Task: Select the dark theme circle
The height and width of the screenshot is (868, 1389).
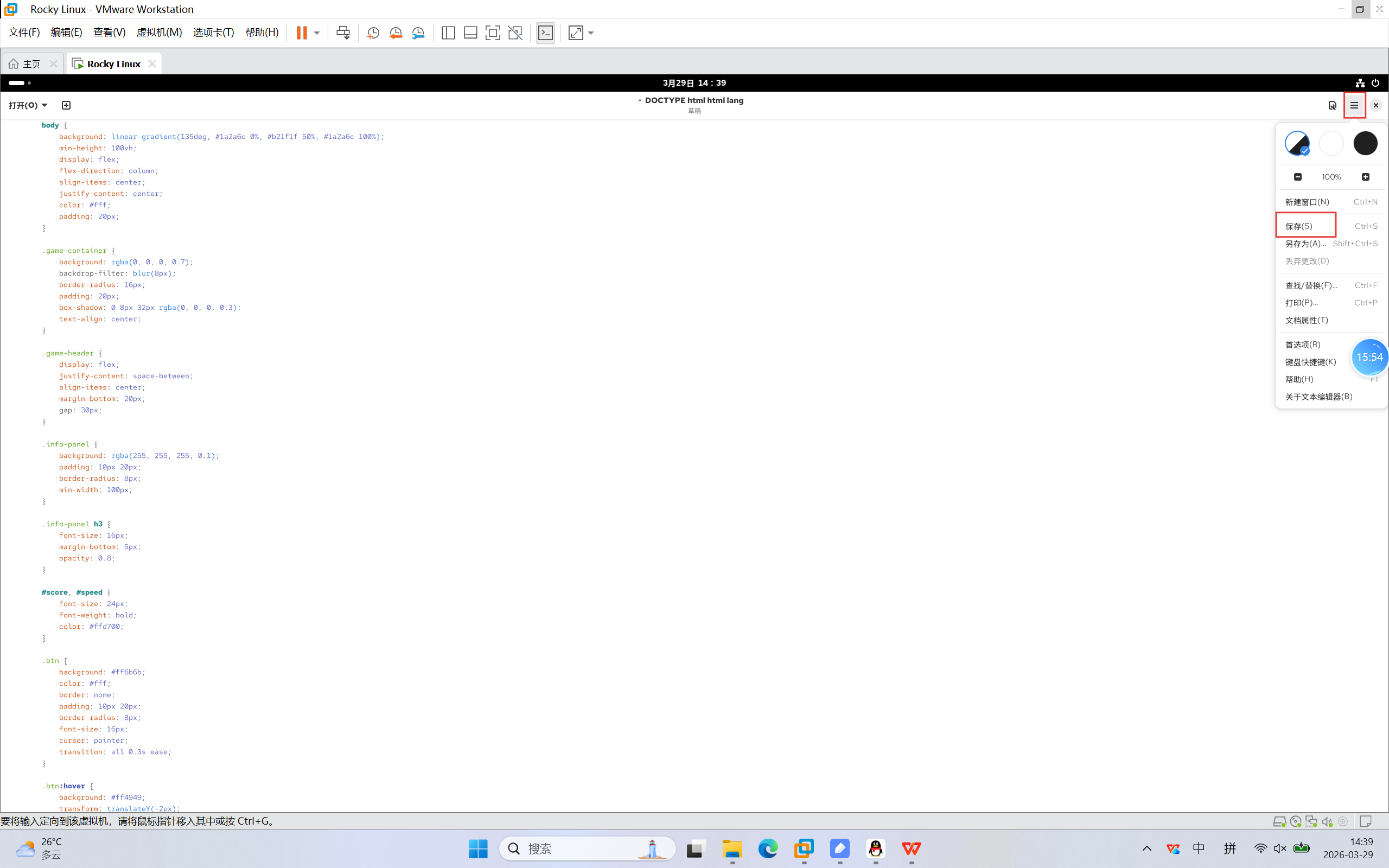Action: click(1365, 143)
